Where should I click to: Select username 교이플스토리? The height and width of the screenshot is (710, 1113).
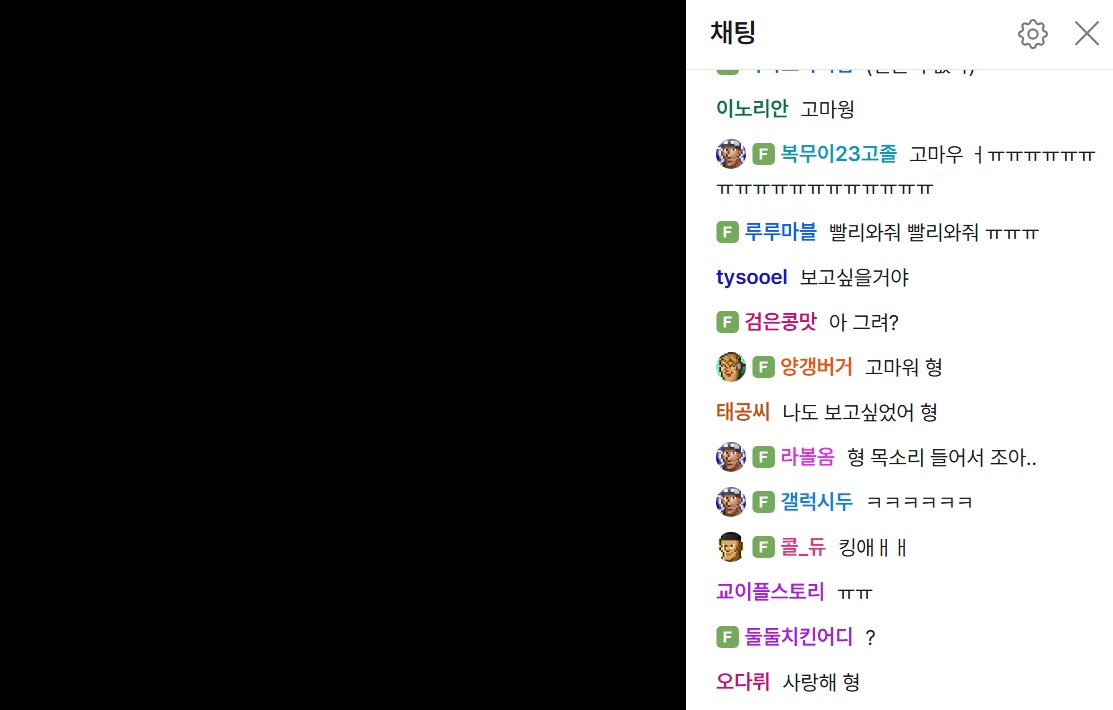(x=770, y=591)
